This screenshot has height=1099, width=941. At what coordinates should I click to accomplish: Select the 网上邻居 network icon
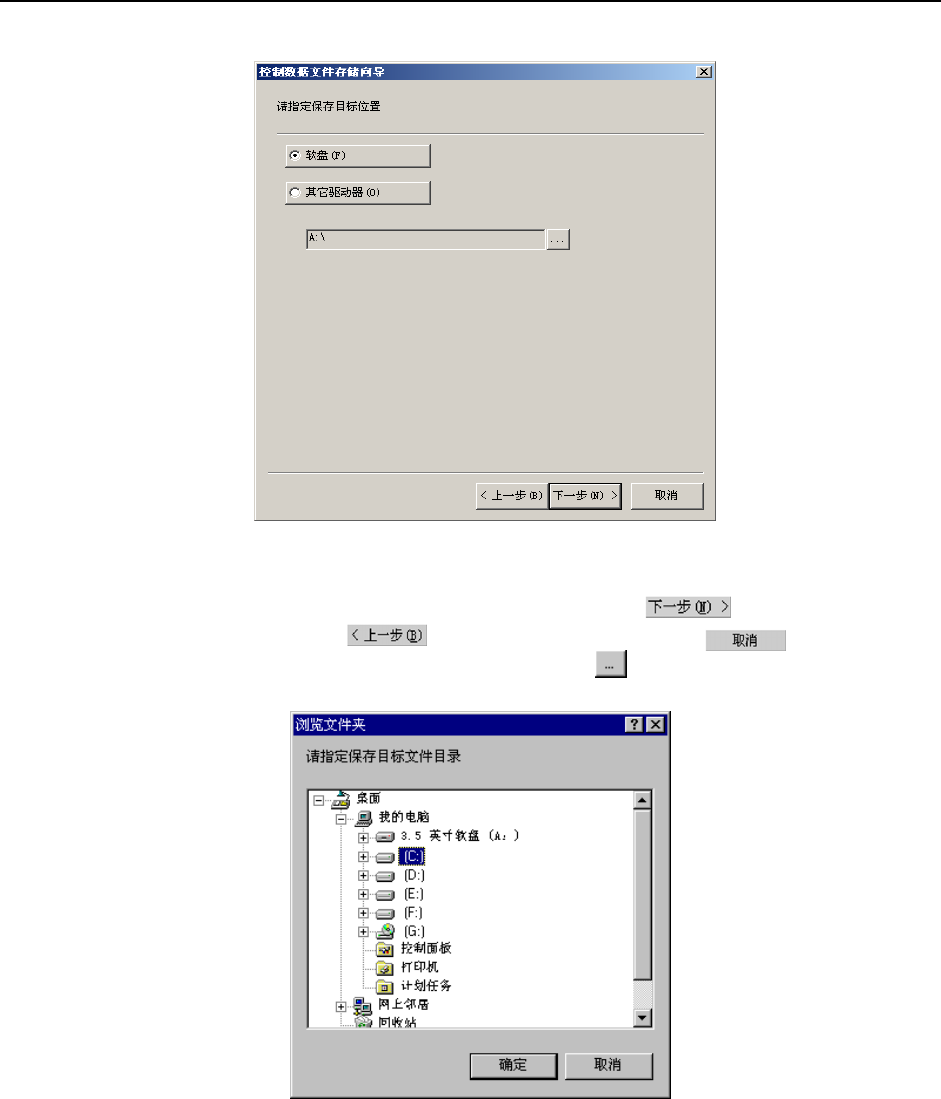tap(362, 1006)
